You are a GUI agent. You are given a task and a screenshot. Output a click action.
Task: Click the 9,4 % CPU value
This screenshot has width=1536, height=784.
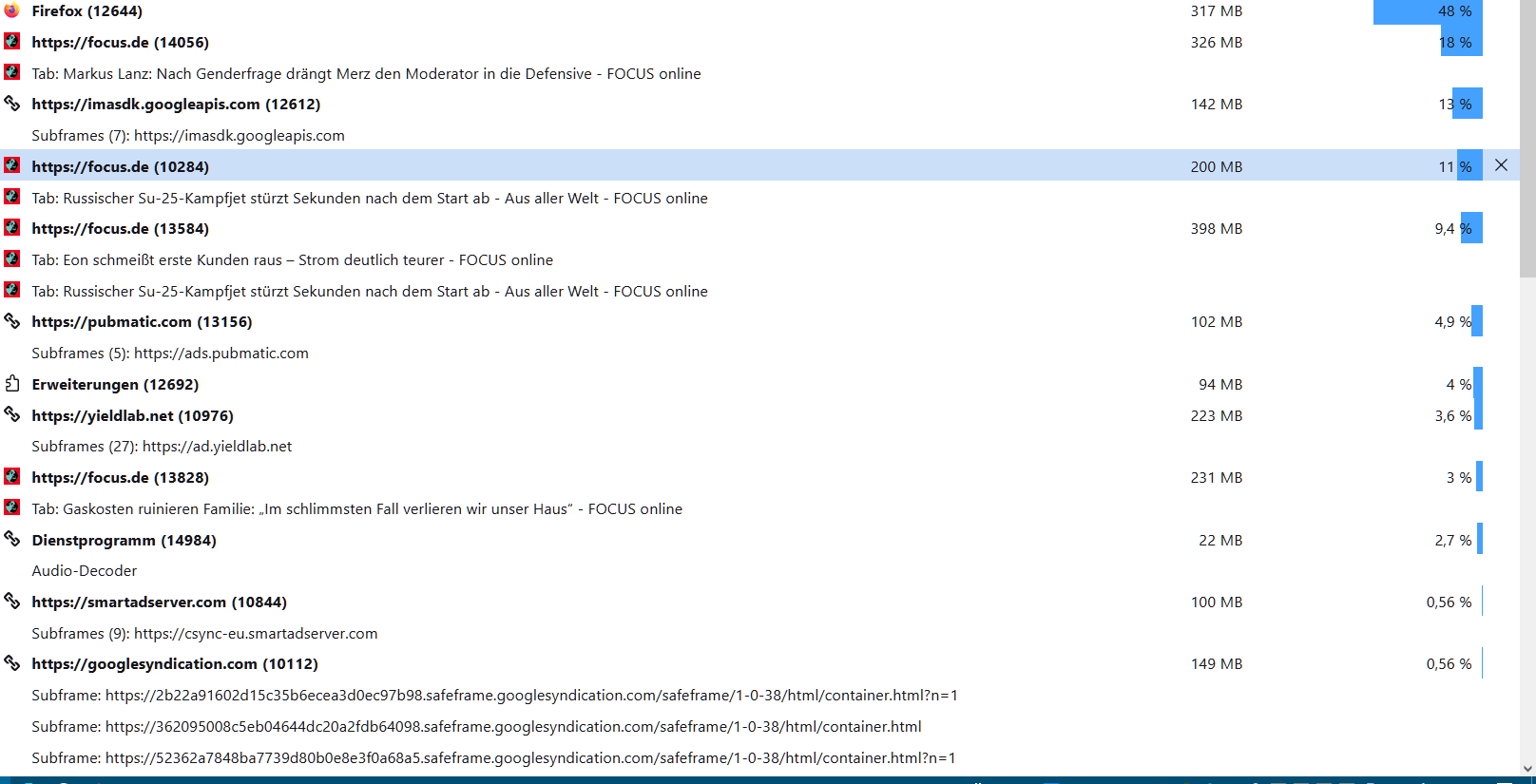coord(1453,229)
